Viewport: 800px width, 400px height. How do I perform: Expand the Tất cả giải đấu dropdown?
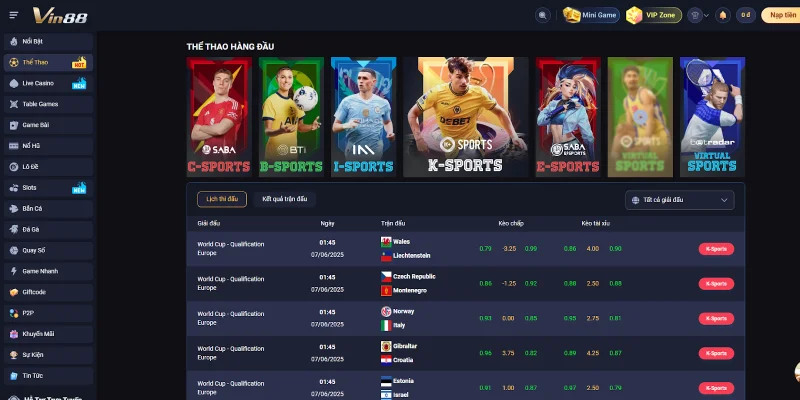click(680, 200)
